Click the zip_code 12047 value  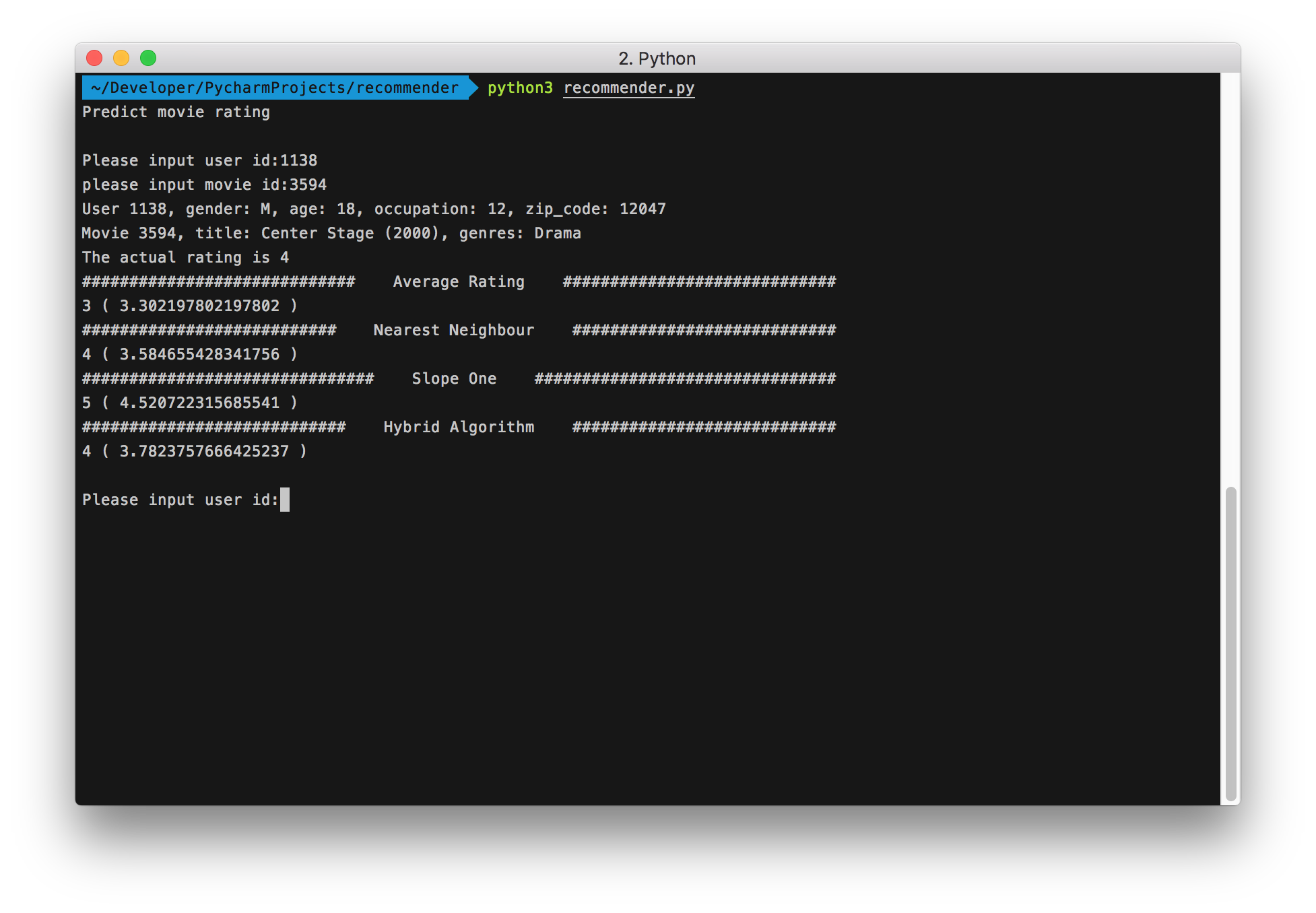(643, 209)
